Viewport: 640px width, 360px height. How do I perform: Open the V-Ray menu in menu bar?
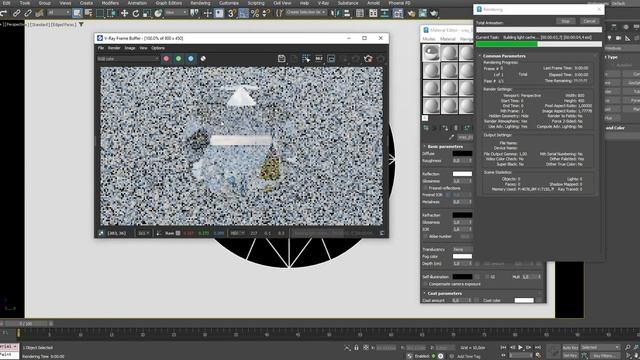(x=323, y=3)
